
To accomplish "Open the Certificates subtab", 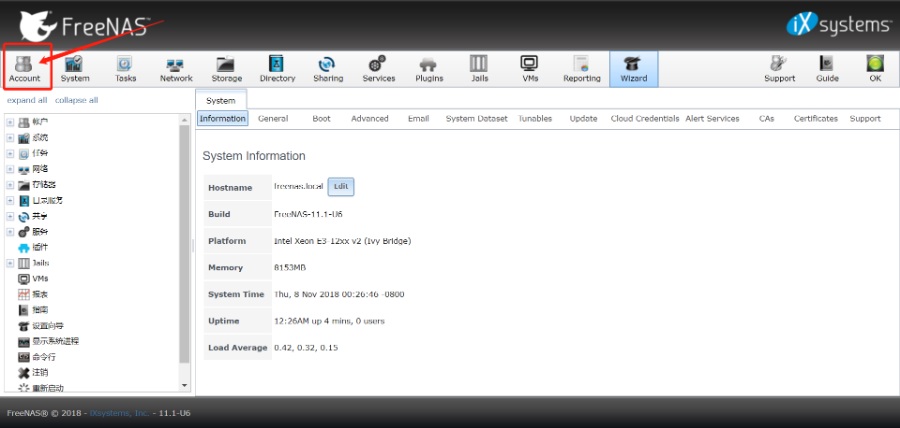I will [x=816, y=118].
